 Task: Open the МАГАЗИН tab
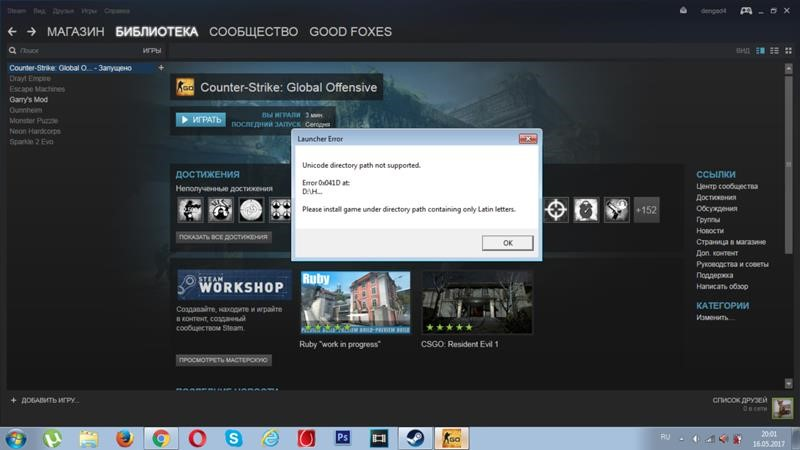click(76, 32)
